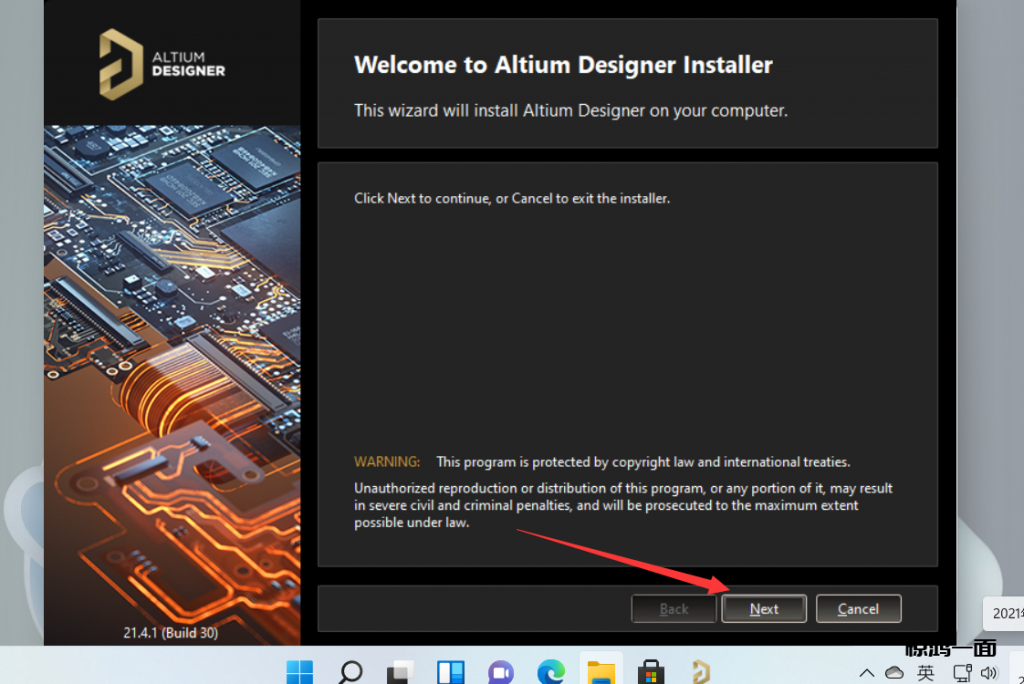The height and width of the screenshot is (684, 1024).
Task: Open Widgets panel from taskbar
Action: (451, 671)
